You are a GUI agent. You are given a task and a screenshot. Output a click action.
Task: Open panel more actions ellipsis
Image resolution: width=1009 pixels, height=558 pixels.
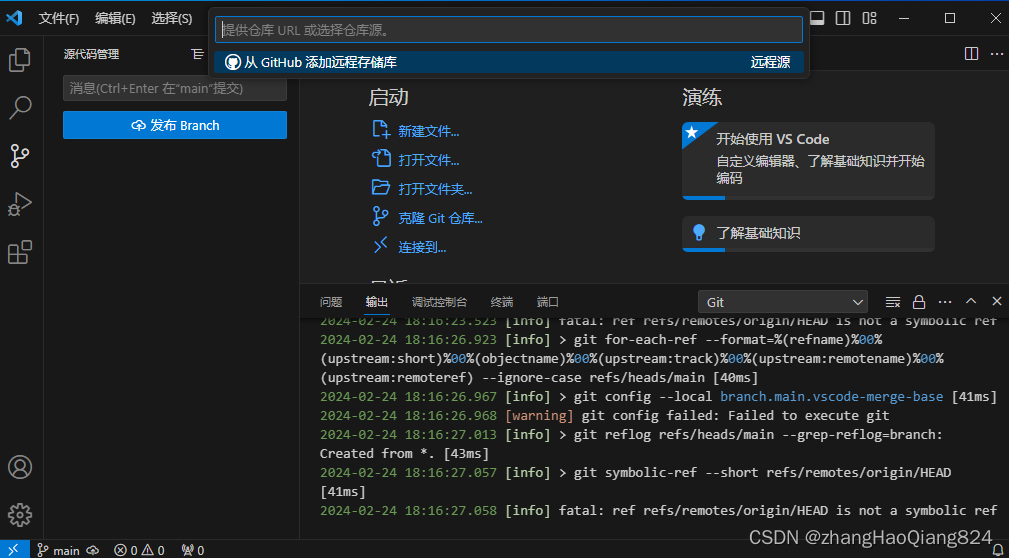coord(945,302)
